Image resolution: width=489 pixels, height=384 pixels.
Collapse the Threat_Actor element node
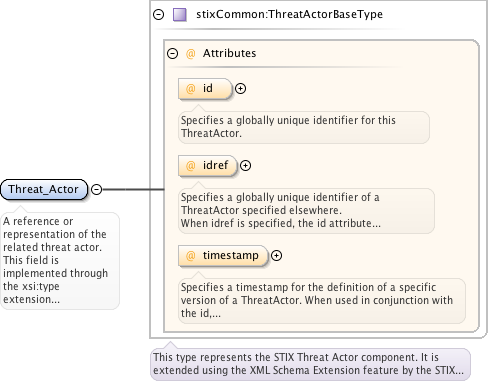click(96, 190)
